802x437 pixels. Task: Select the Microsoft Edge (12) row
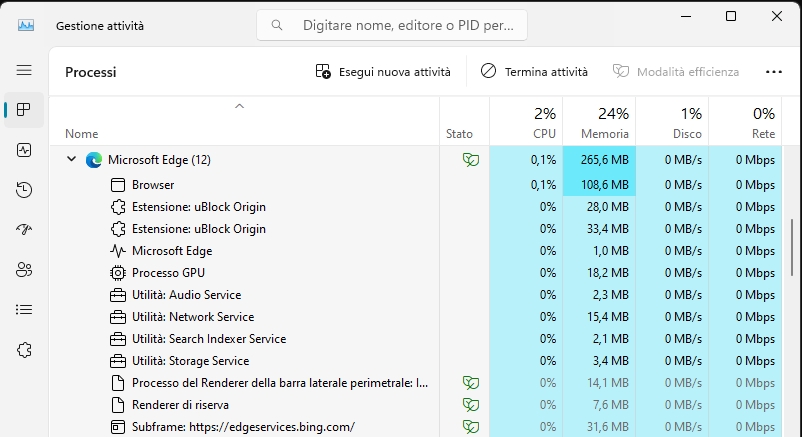[415, 160]
